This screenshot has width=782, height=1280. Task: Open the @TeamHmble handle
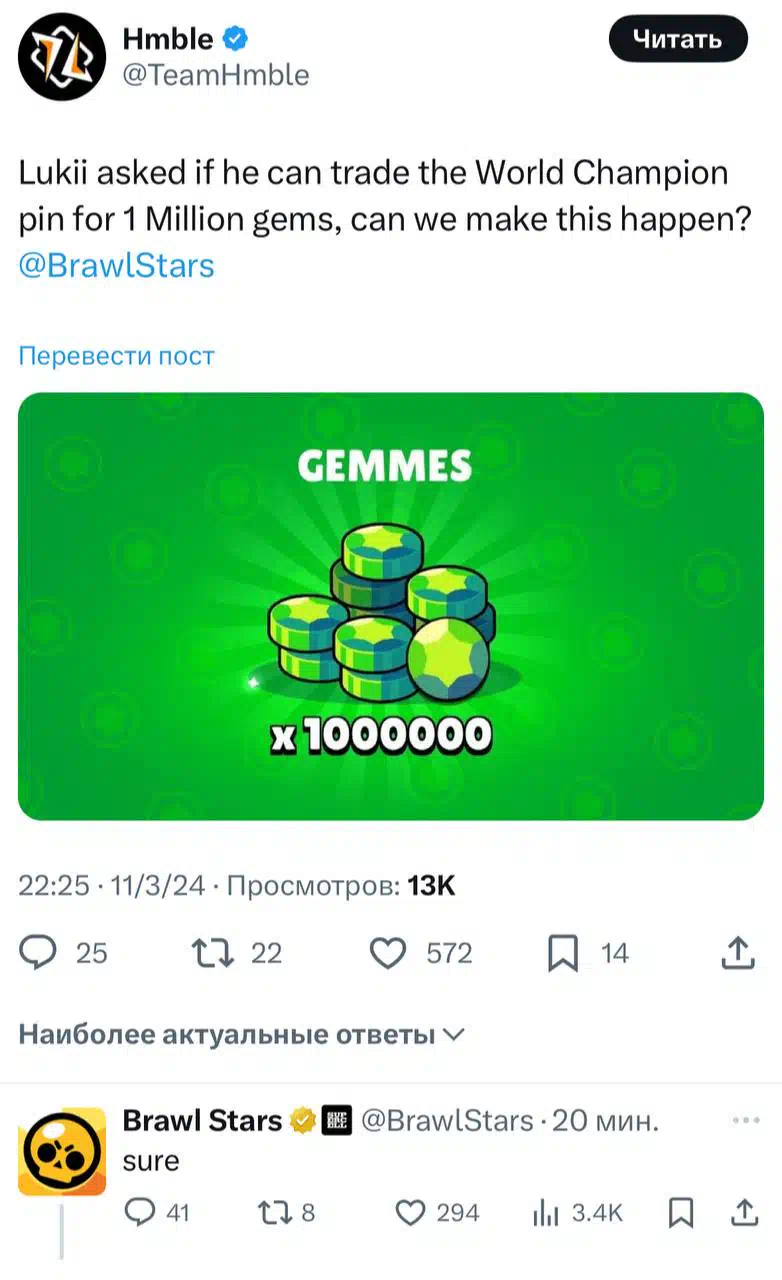pos(215,75)
